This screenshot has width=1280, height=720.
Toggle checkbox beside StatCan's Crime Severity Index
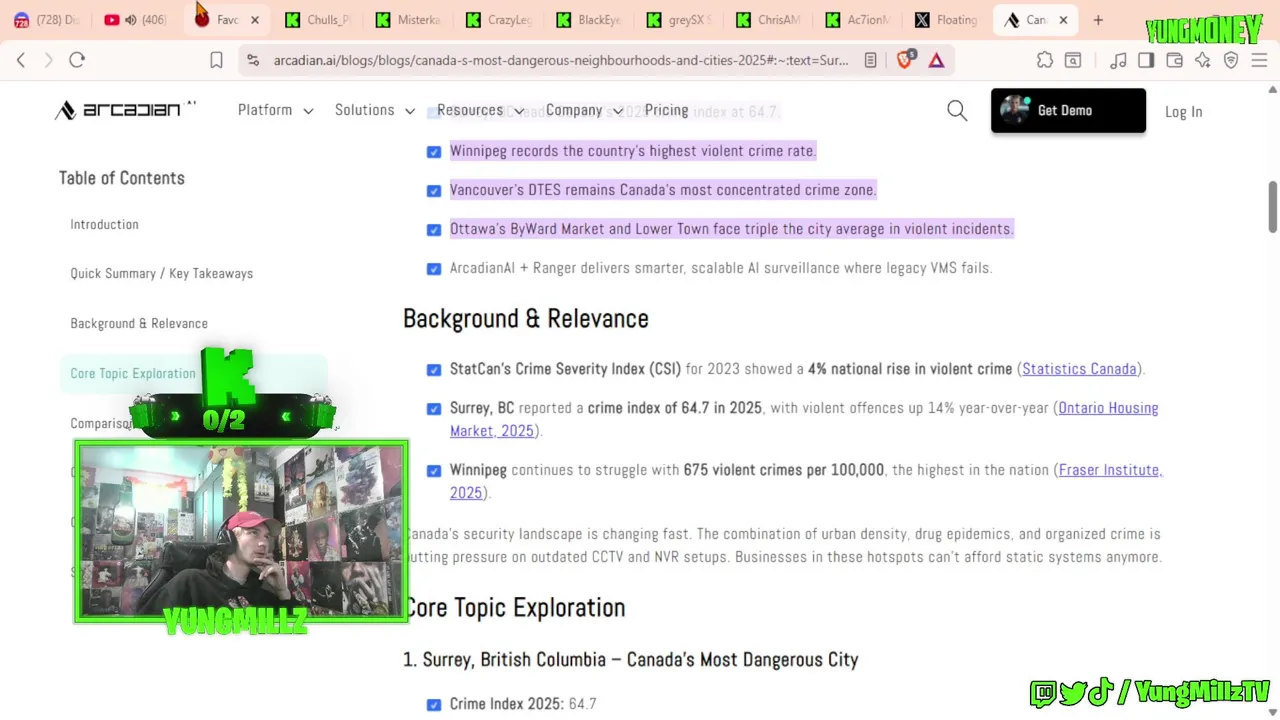click(x=434, y=370)
